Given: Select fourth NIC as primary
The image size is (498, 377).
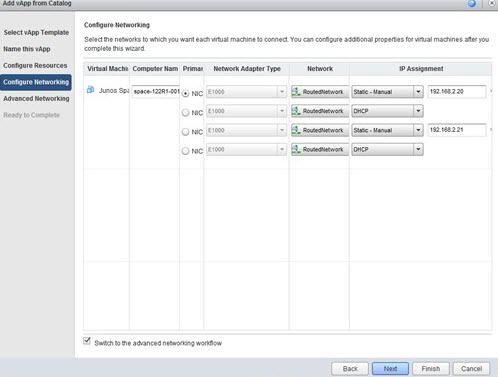Looking at the screenshot, I should [x=186, y=151].
